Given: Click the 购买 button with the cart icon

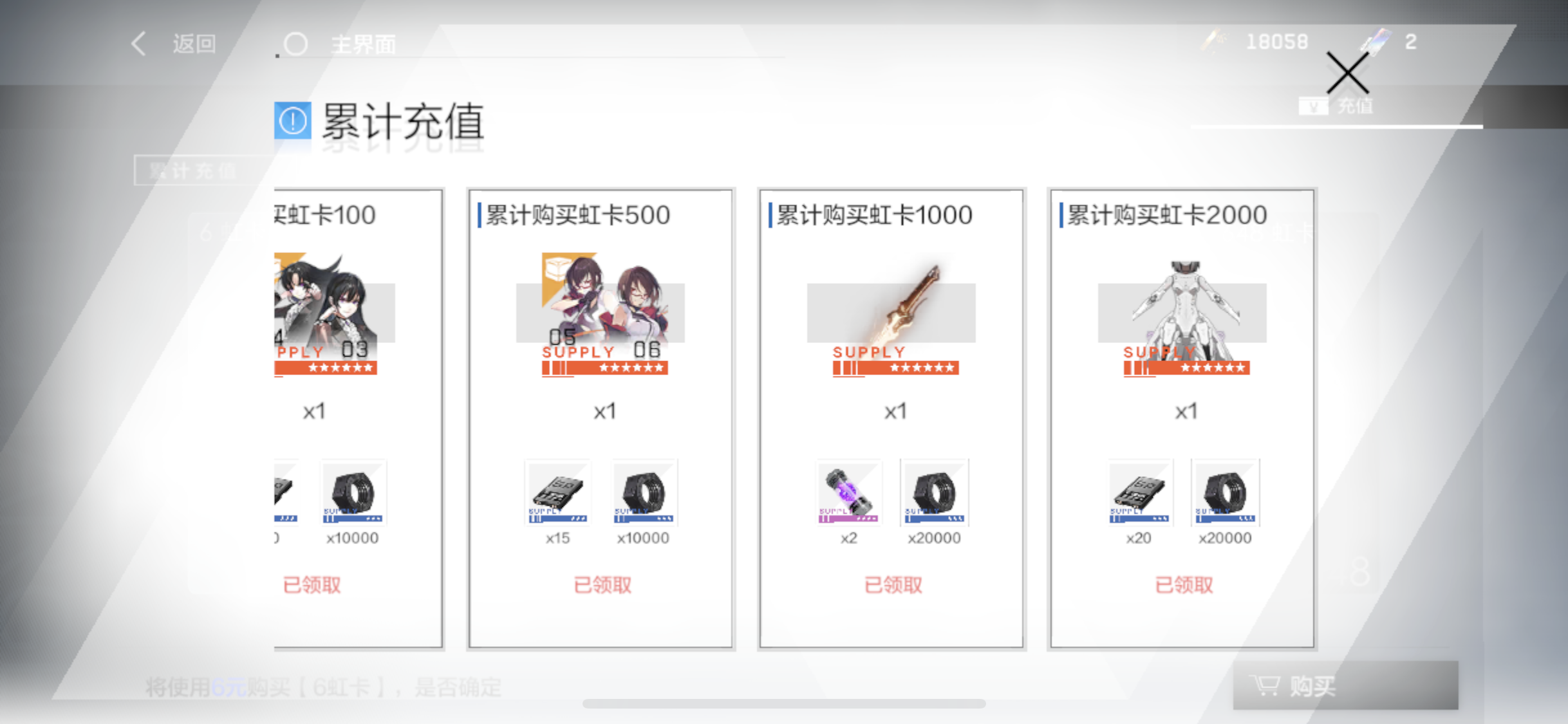Looking at the screenshot, I should (x=1345, y=685).
